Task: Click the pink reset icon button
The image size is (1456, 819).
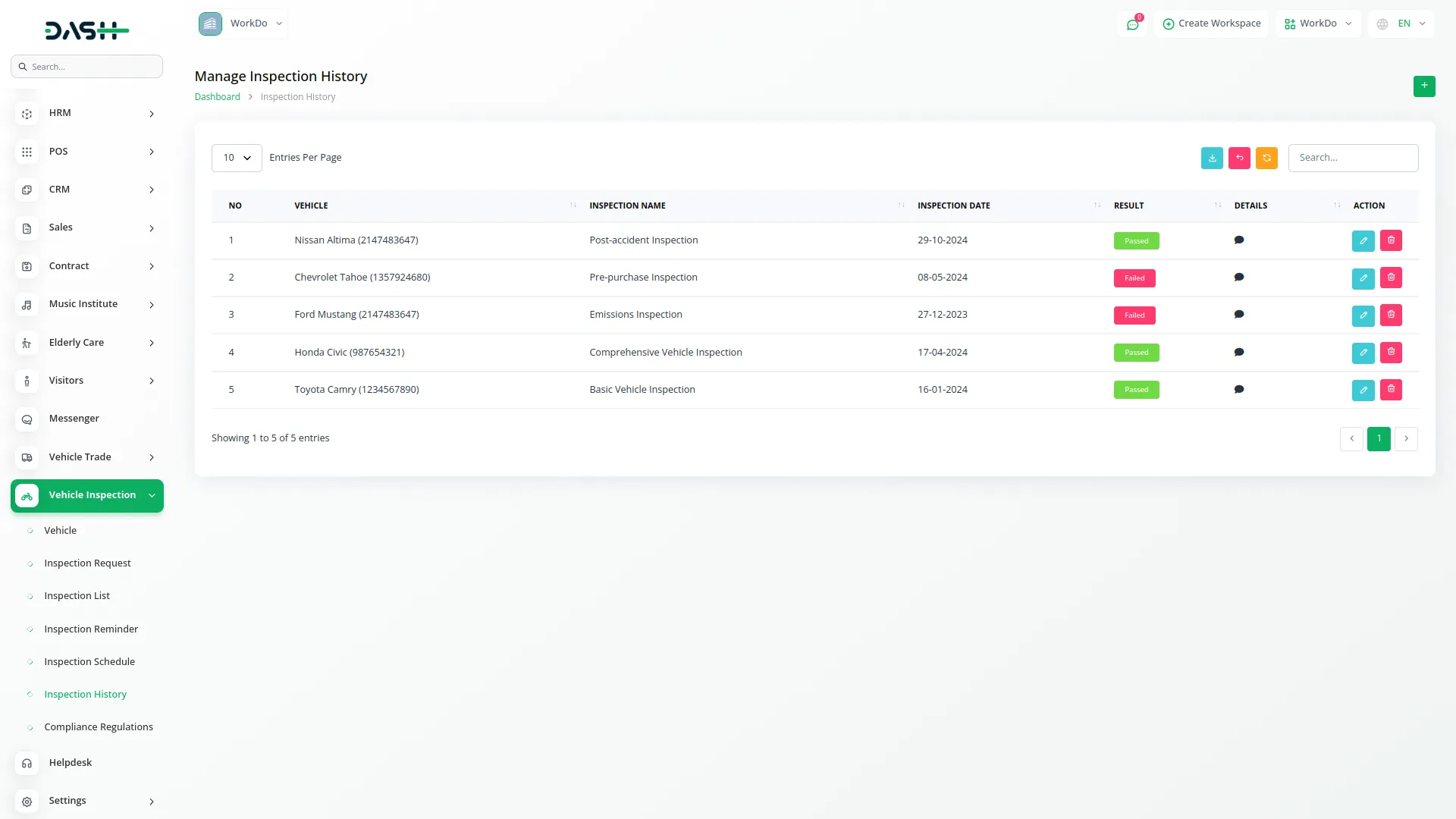Action: pos(1239,158)
